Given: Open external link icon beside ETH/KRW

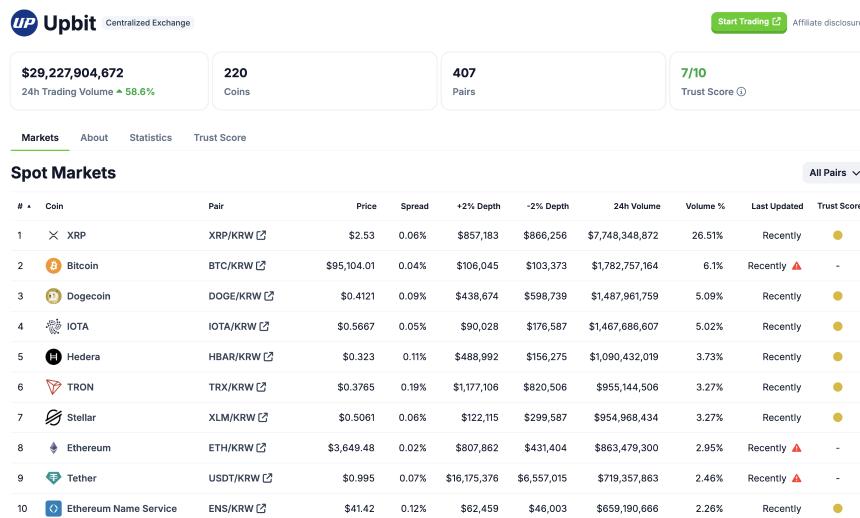Looking at the screenshot, I should pyautogui.click(x=261, y=447).
